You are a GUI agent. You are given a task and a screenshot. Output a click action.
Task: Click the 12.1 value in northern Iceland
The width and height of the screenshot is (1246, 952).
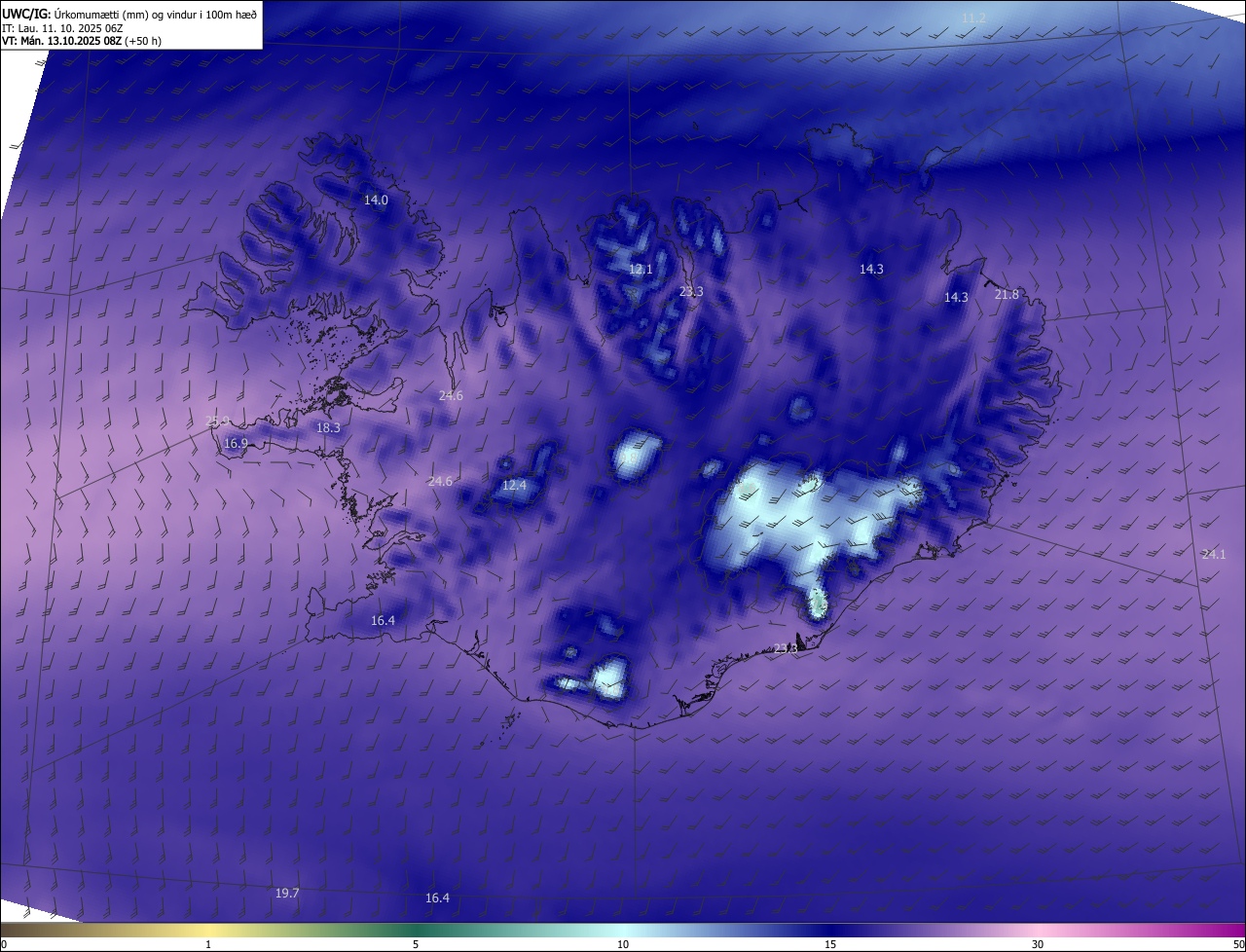click(641, 269)
